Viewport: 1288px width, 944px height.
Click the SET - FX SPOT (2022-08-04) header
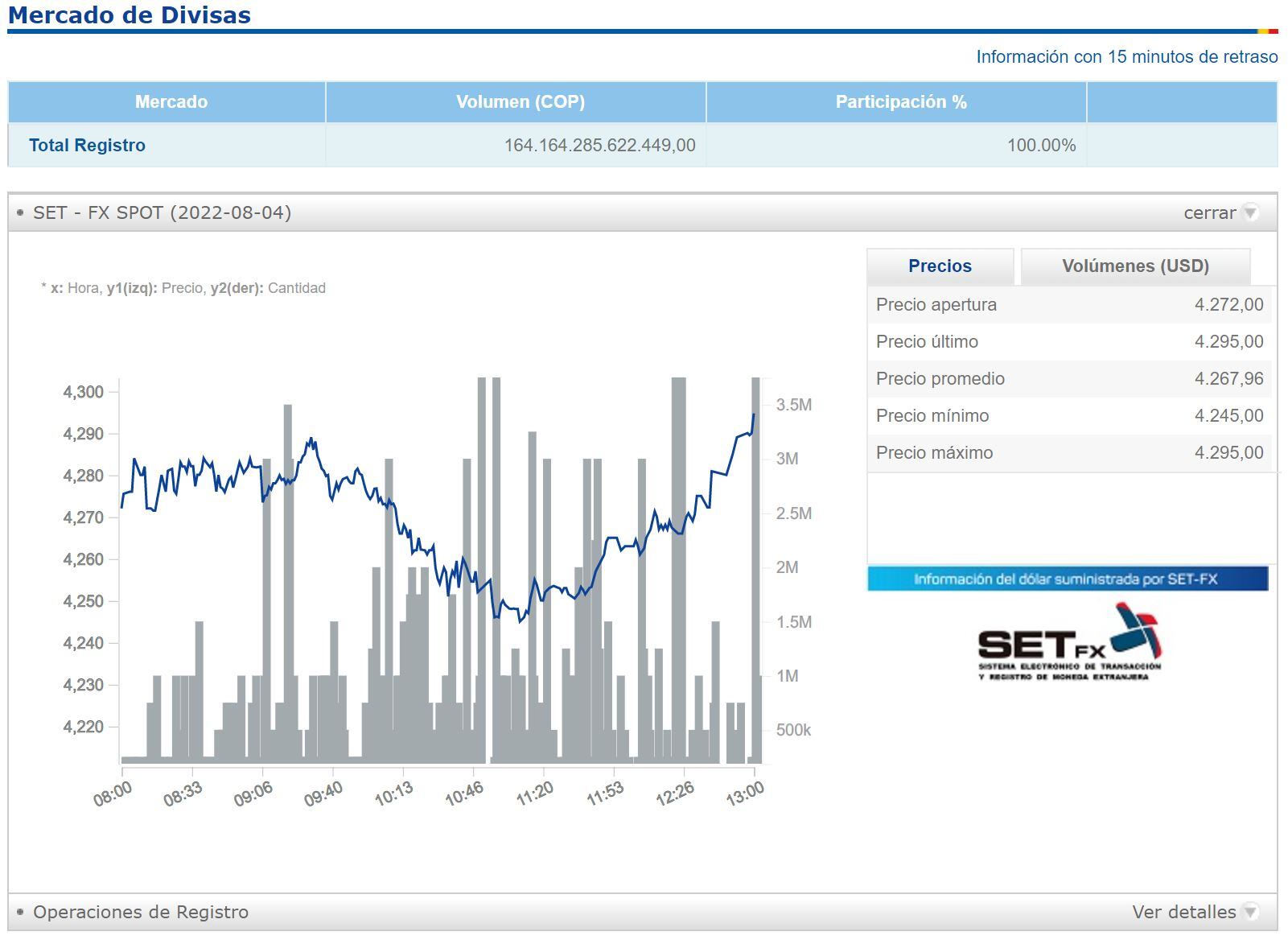point(162,212)
